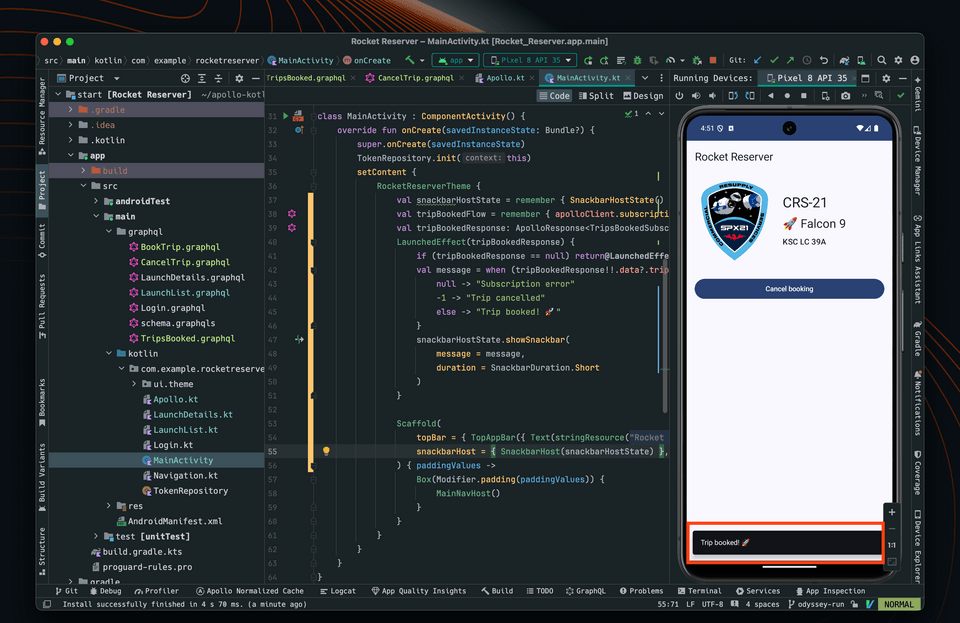
Task: Click the emulator back triangle button
Action: [x=771, y=95]
